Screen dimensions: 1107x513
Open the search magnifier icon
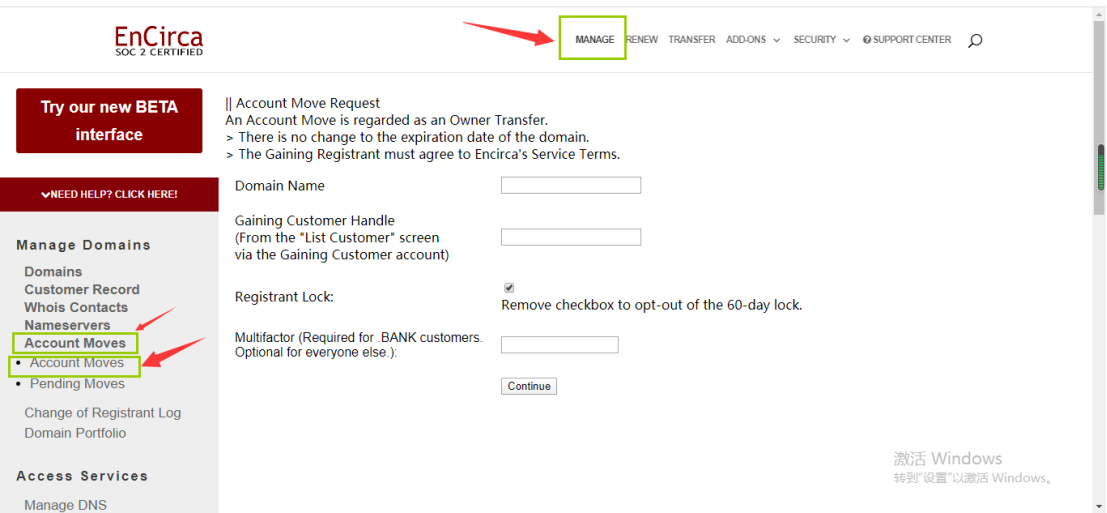975,40
